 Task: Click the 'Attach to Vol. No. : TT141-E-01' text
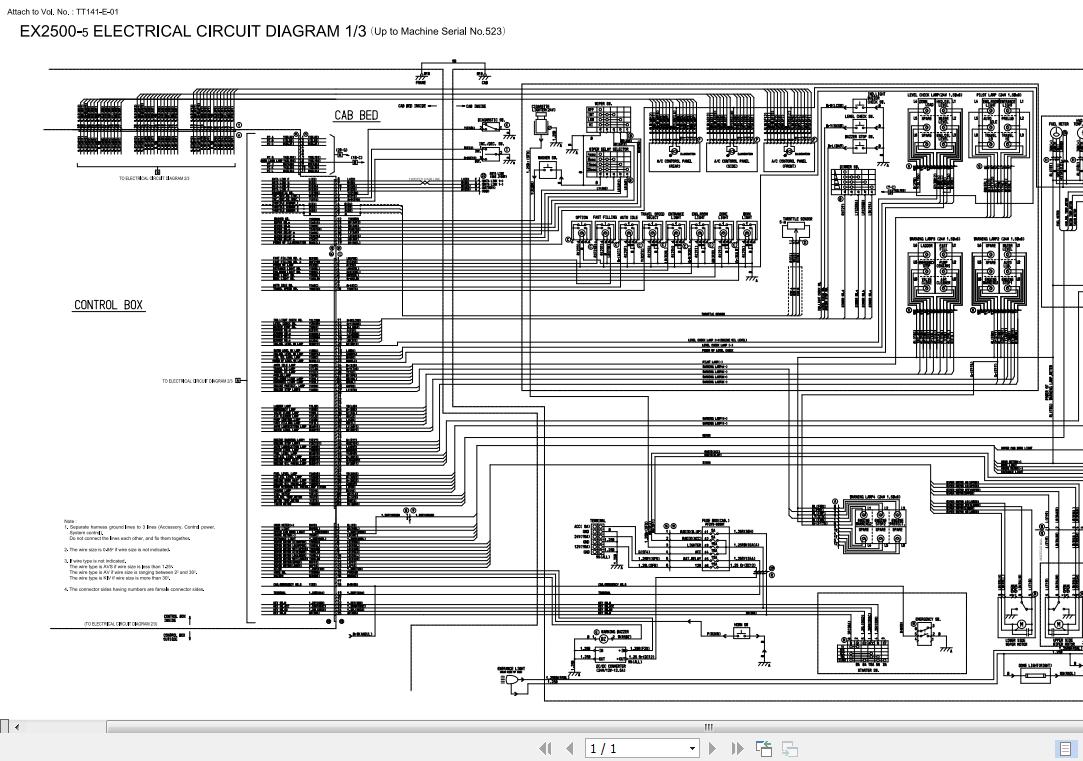[x=63, y=12]
